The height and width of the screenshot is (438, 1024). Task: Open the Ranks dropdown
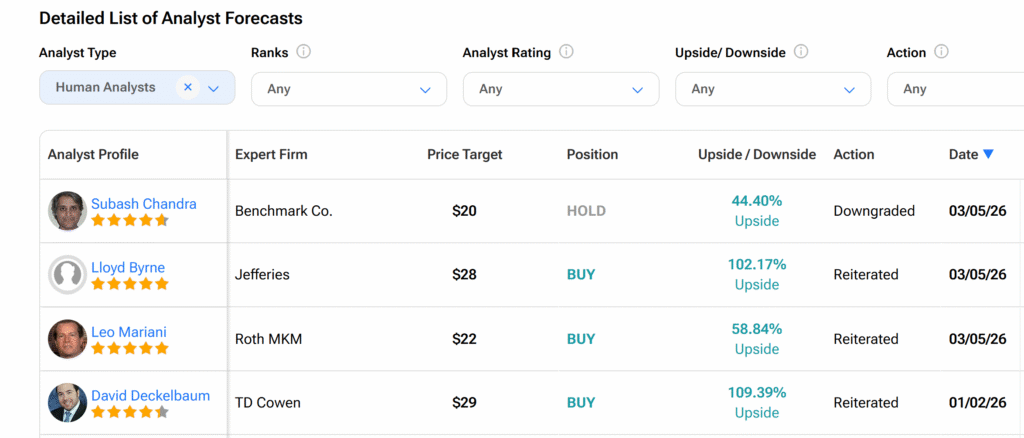tap(356, 89)
